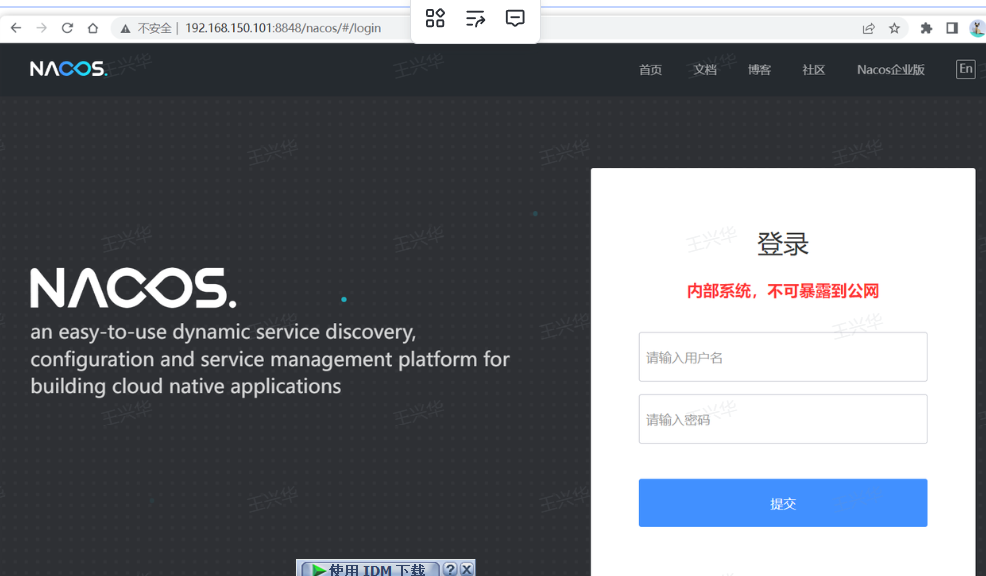Image resolution: width=986 pixels, height=576 pixels.
Task: Click the 使用 IDM 下载 button
Action: coord(369,569)
